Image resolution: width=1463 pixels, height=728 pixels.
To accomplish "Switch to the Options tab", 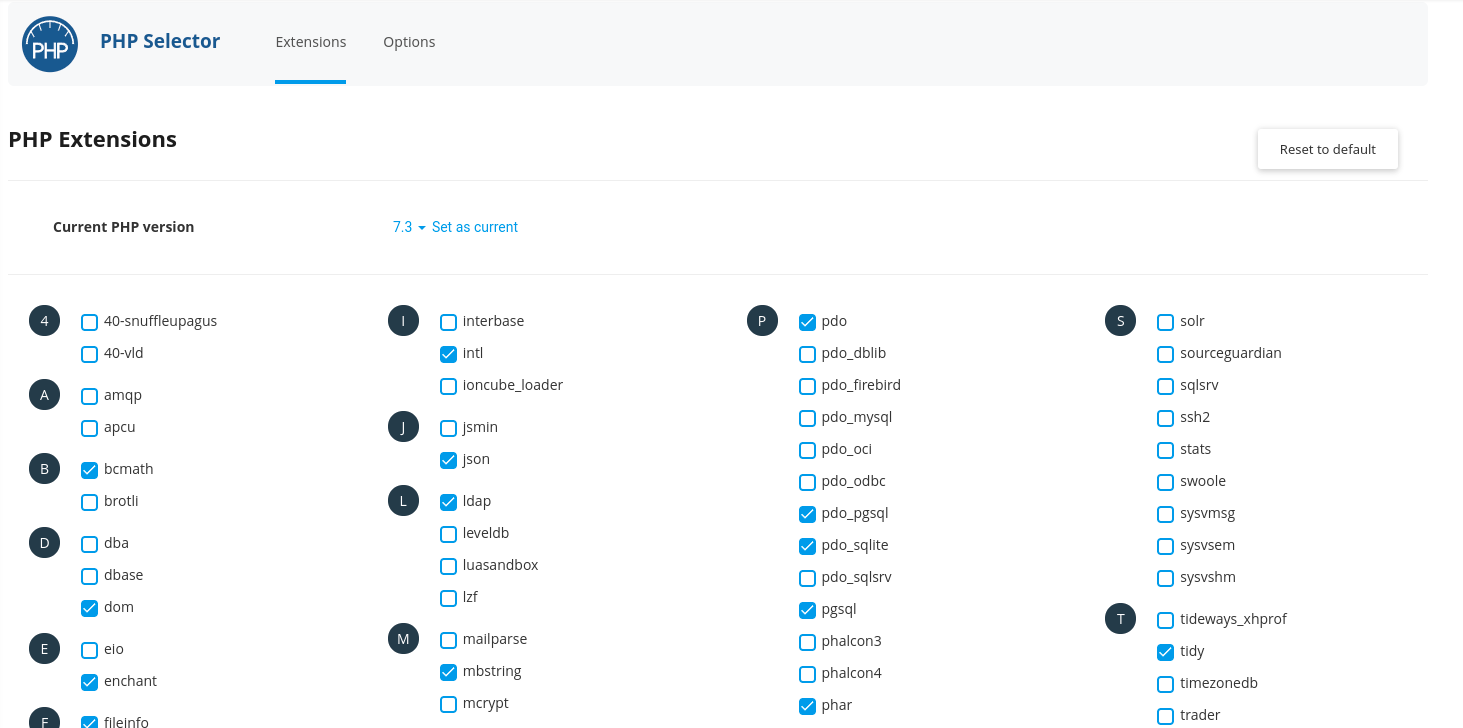I will (x=409, y=42).
